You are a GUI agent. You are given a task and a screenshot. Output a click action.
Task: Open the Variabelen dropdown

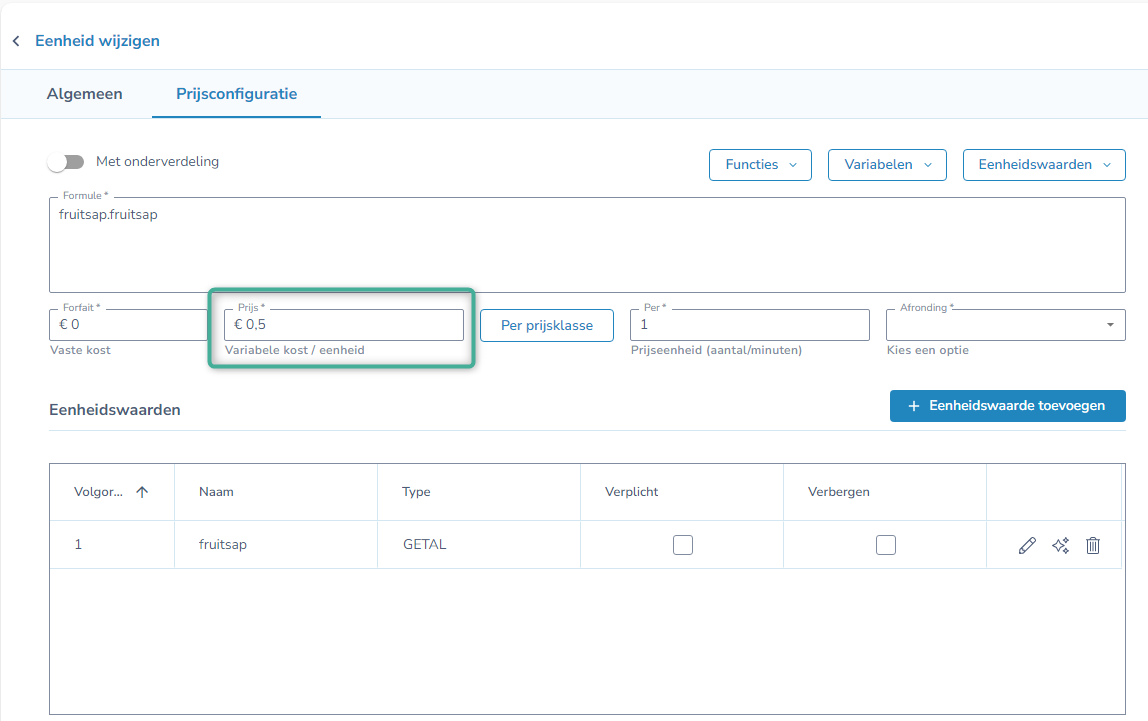887,165
